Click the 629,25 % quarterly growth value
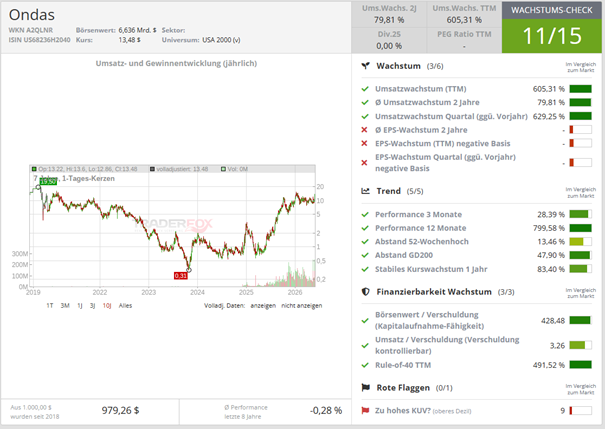This screenshot has height=429, width=605. coord(549,116)
